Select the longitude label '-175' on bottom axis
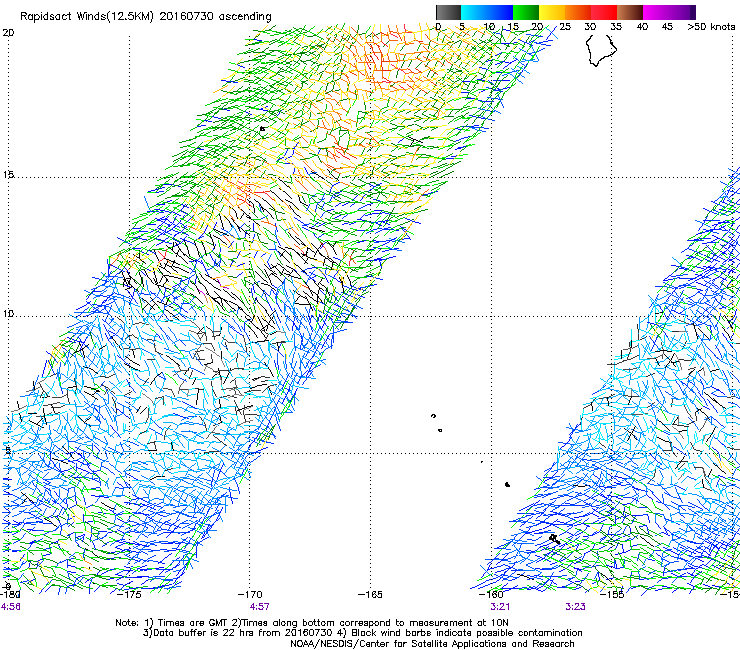The height and width of the screenshot is (650, 740). pyautogui.click(x=129, y=594)
